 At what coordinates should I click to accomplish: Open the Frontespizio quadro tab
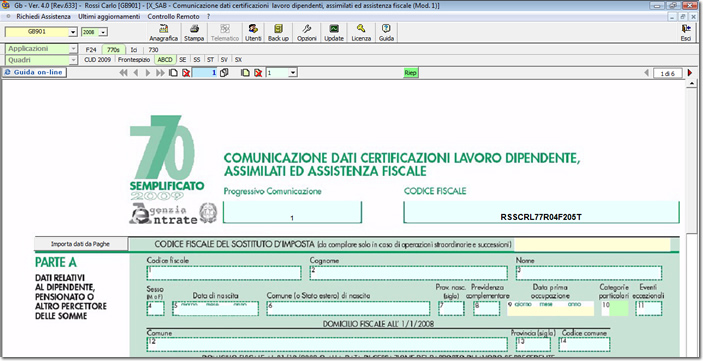134,60
